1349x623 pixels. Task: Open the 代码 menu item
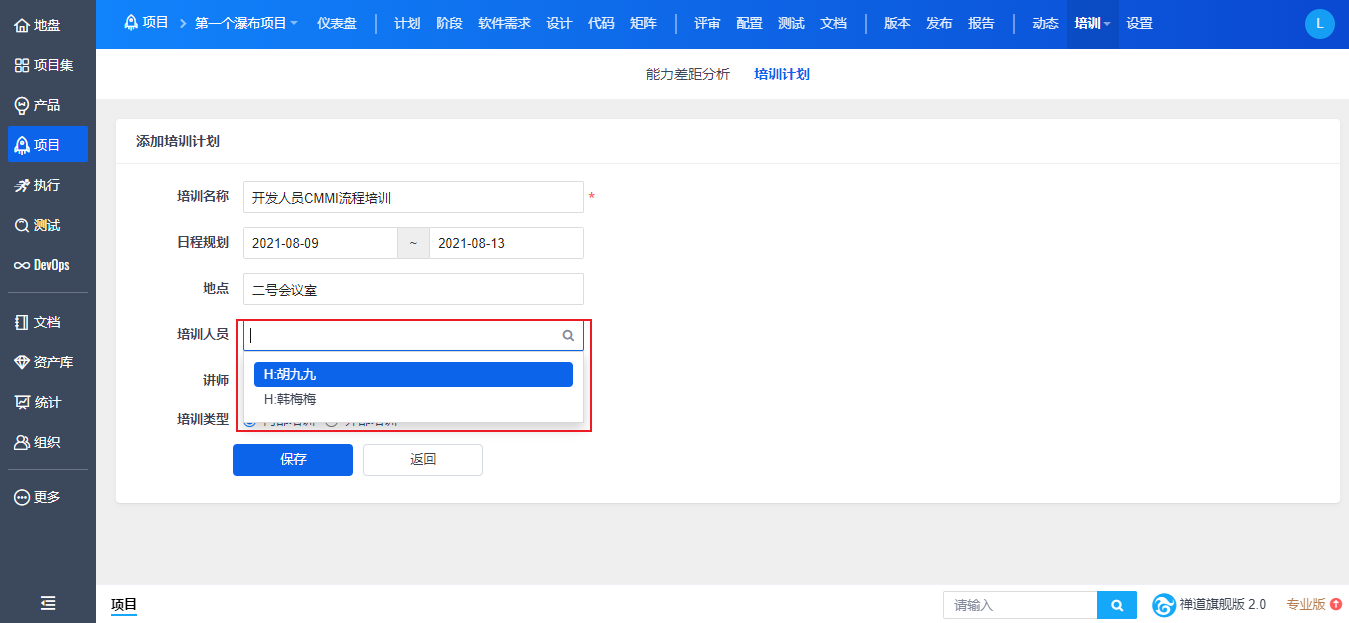[x=601, y=23]
